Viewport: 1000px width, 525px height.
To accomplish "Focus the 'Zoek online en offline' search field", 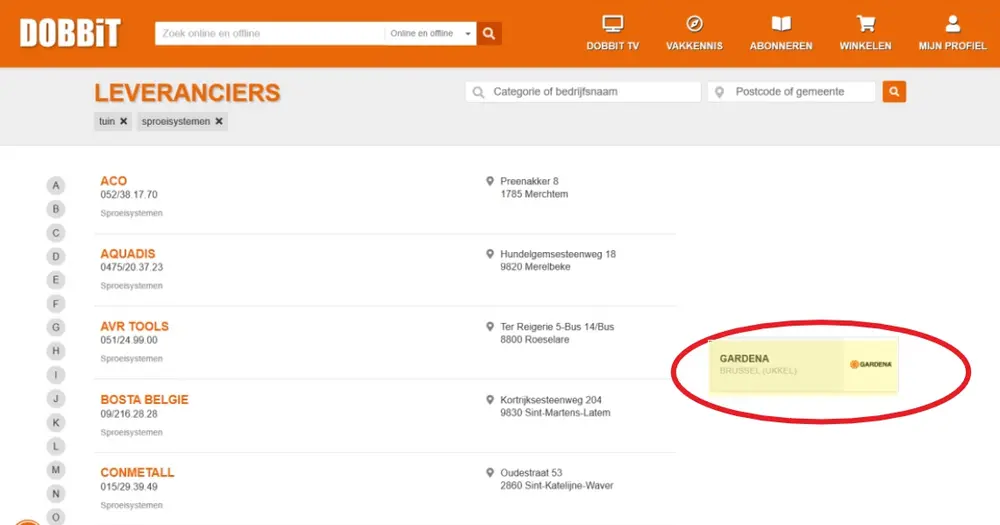I will point(270,33).
